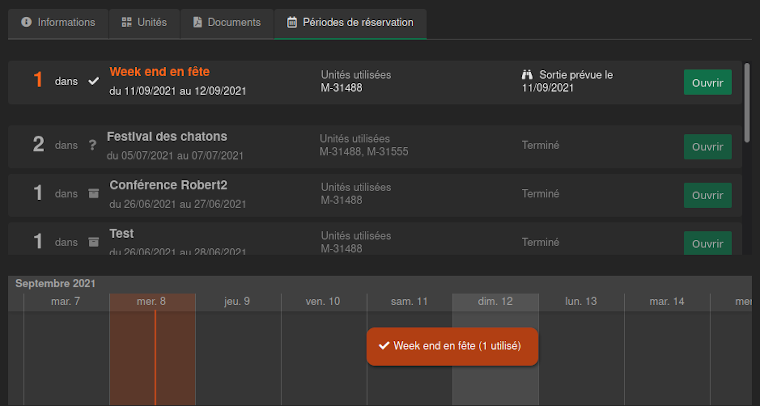Click the binoculars icon near Sortie prévue

tap(528, 75)
